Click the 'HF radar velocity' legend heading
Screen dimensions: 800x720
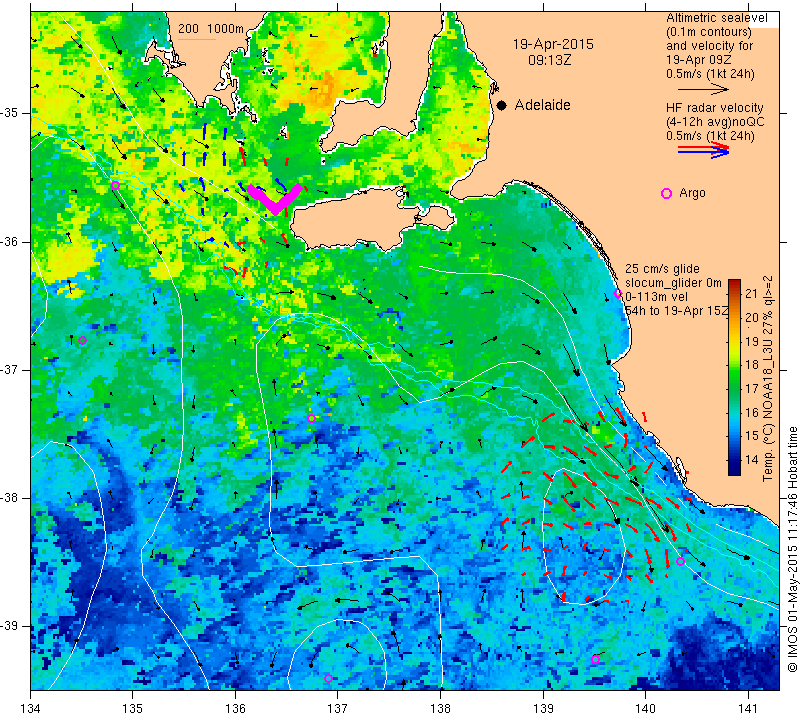tap(715, 108)
